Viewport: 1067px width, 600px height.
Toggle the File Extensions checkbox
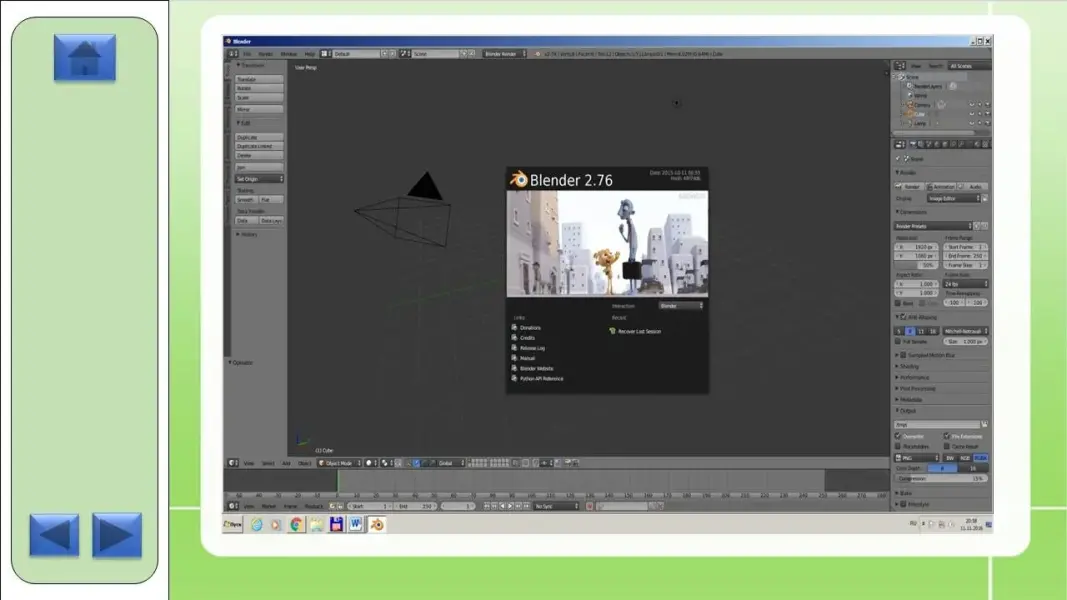coord(946,436)
